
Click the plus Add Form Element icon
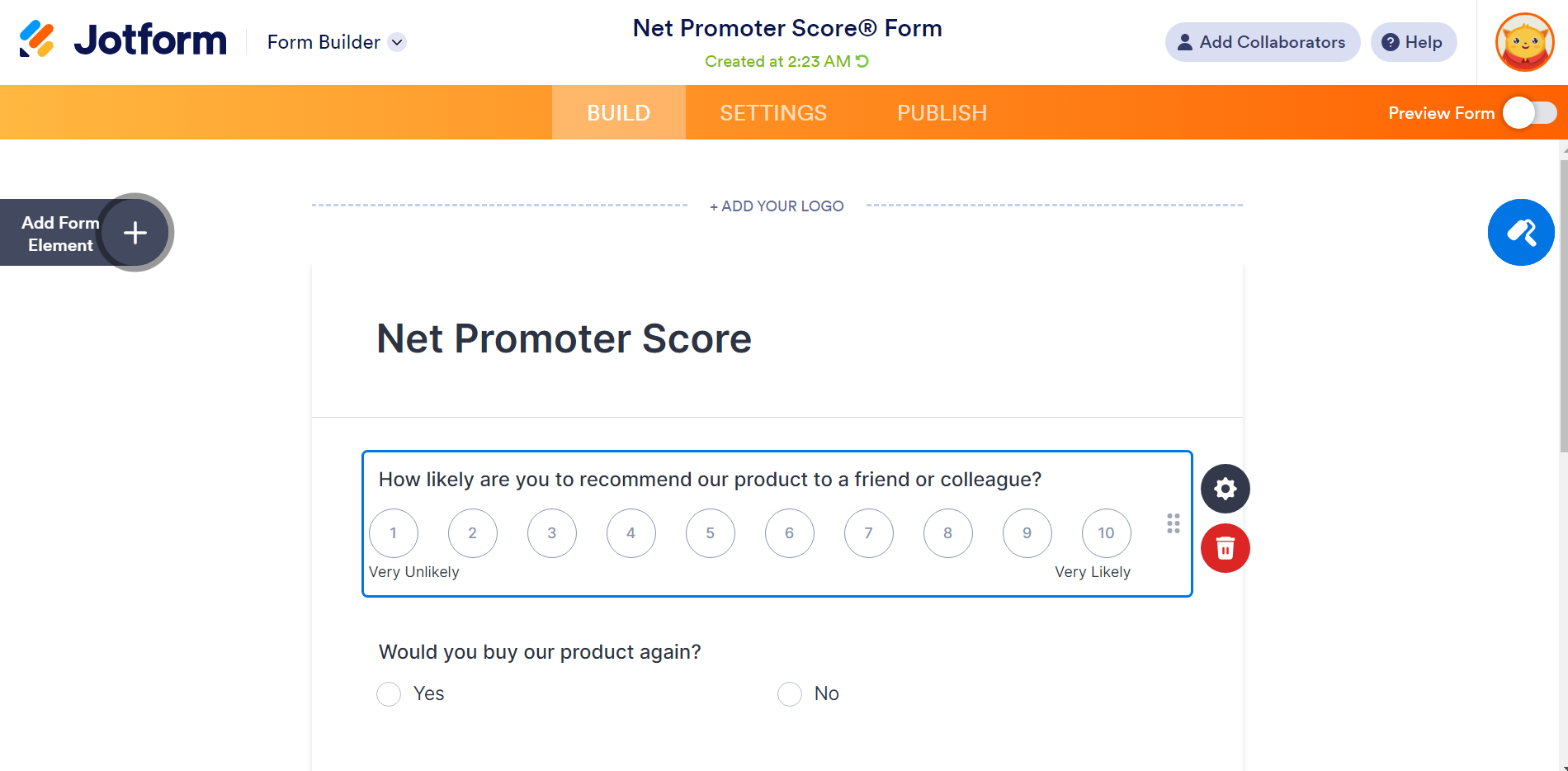coord(135,233)
